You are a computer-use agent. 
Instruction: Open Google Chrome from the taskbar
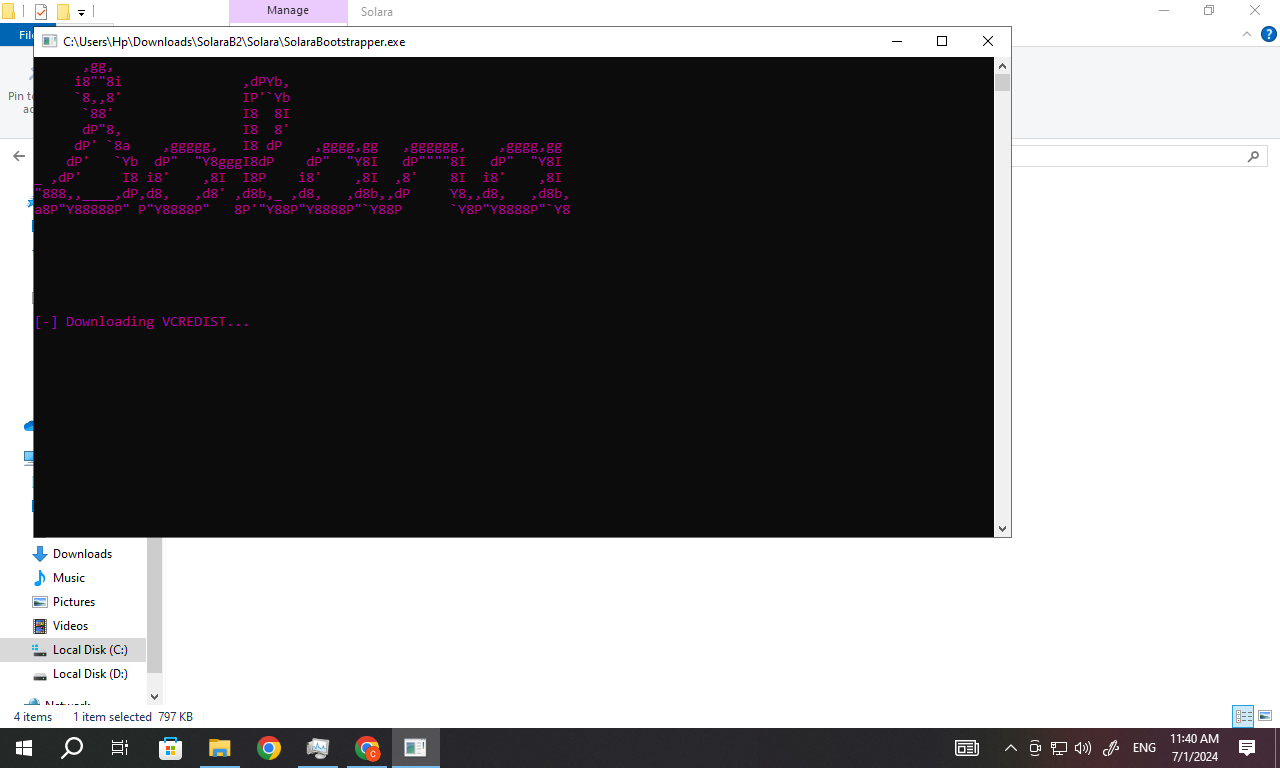[269, 748]
